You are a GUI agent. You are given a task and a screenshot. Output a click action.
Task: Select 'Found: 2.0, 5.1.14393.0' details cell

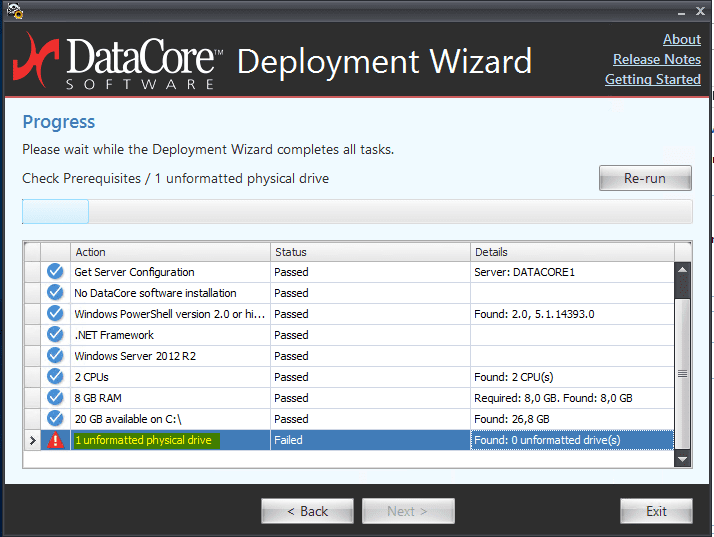572,314
